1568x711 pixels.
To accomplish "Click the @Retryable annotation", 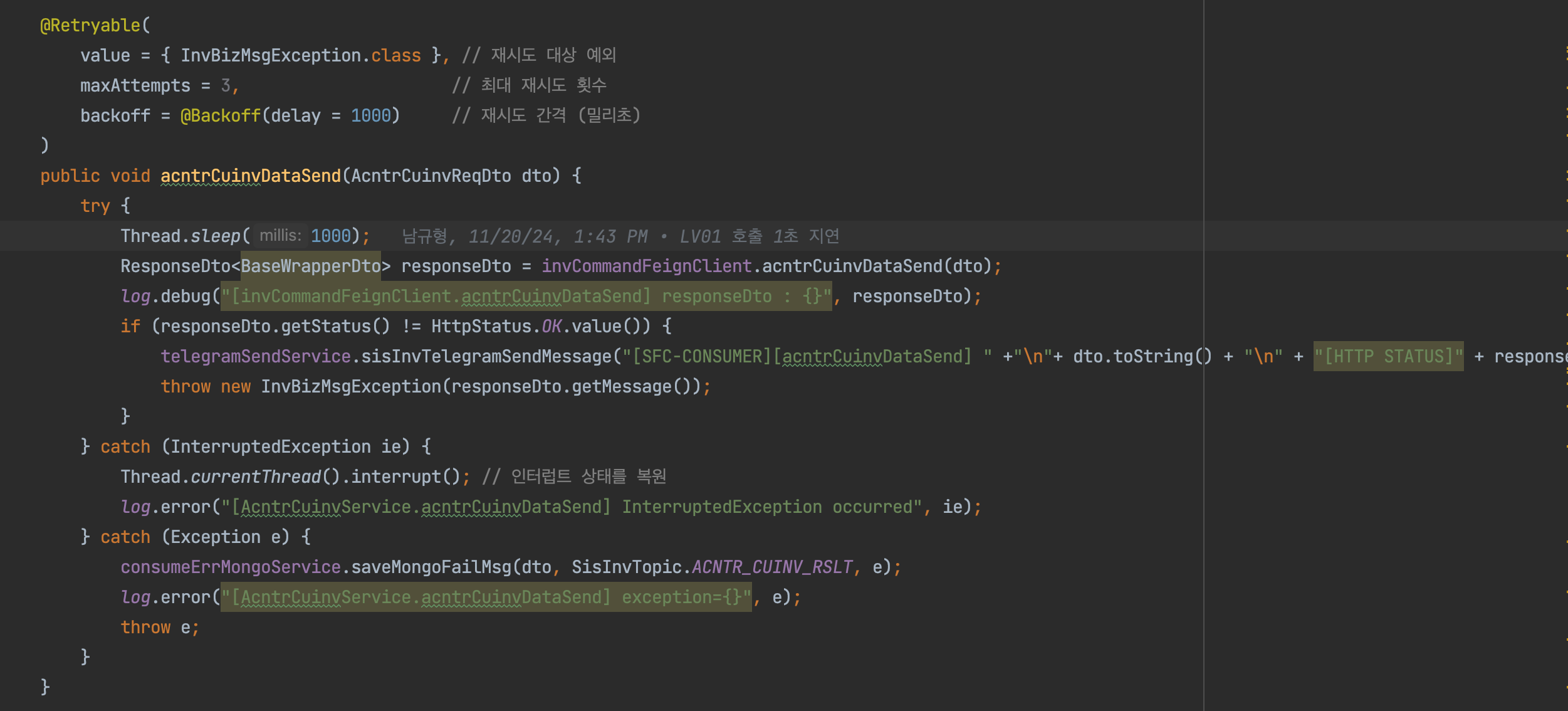I will (90, 25).
